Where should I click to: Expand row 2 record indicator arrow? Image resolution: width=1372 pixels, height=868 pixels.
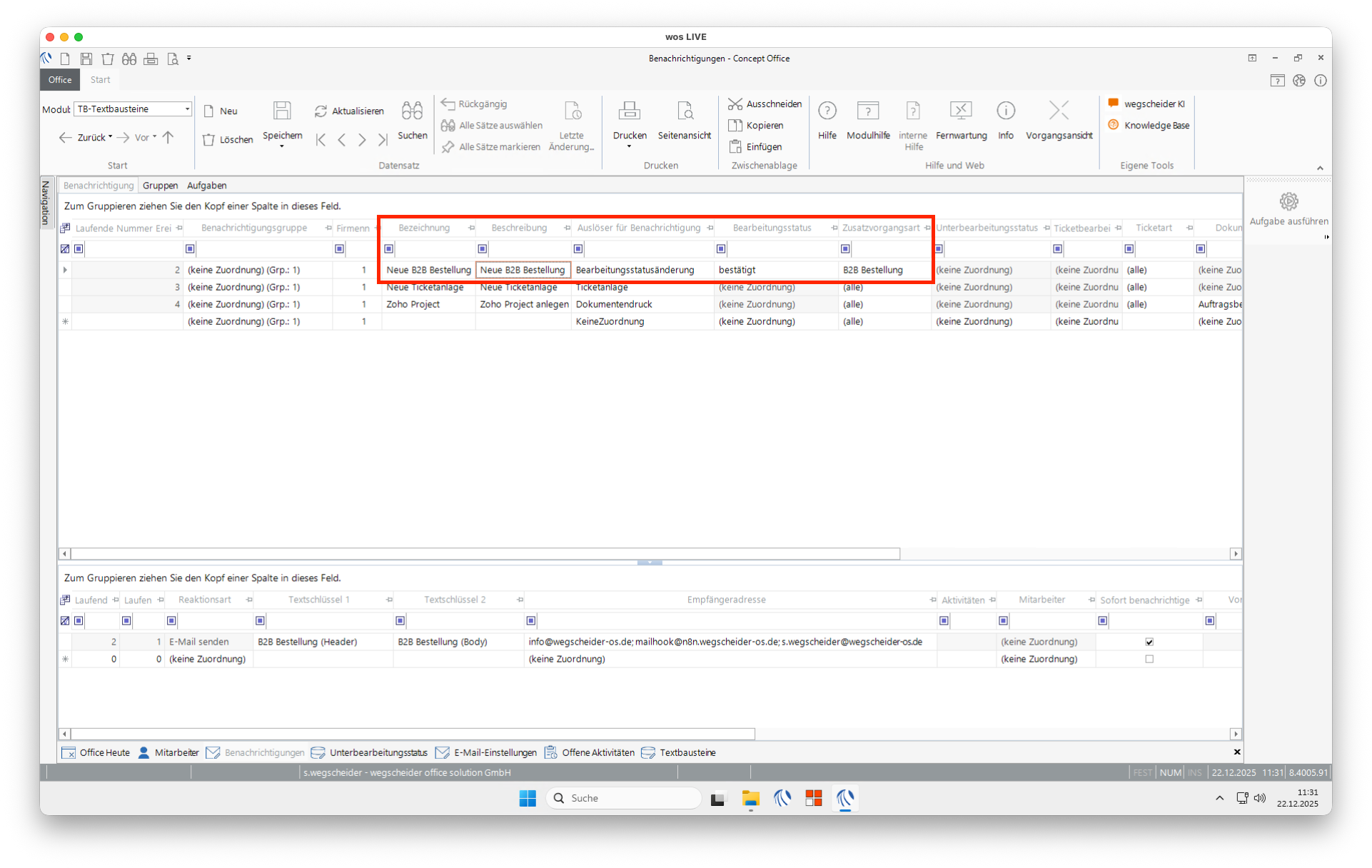[x=65, y=270]
